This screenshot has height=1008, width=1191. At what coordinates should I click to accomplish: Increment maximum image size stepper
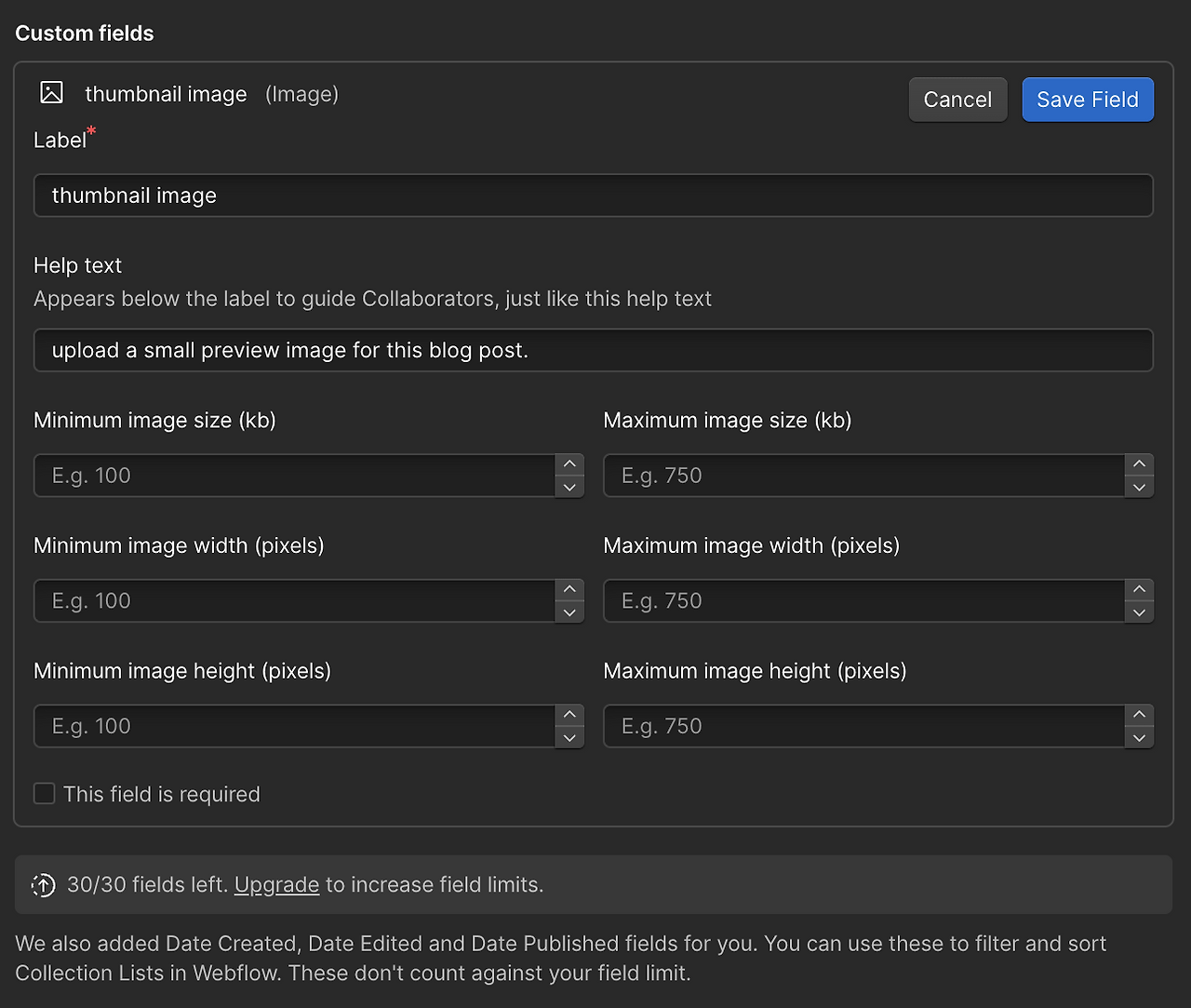tap(1139, 464)
